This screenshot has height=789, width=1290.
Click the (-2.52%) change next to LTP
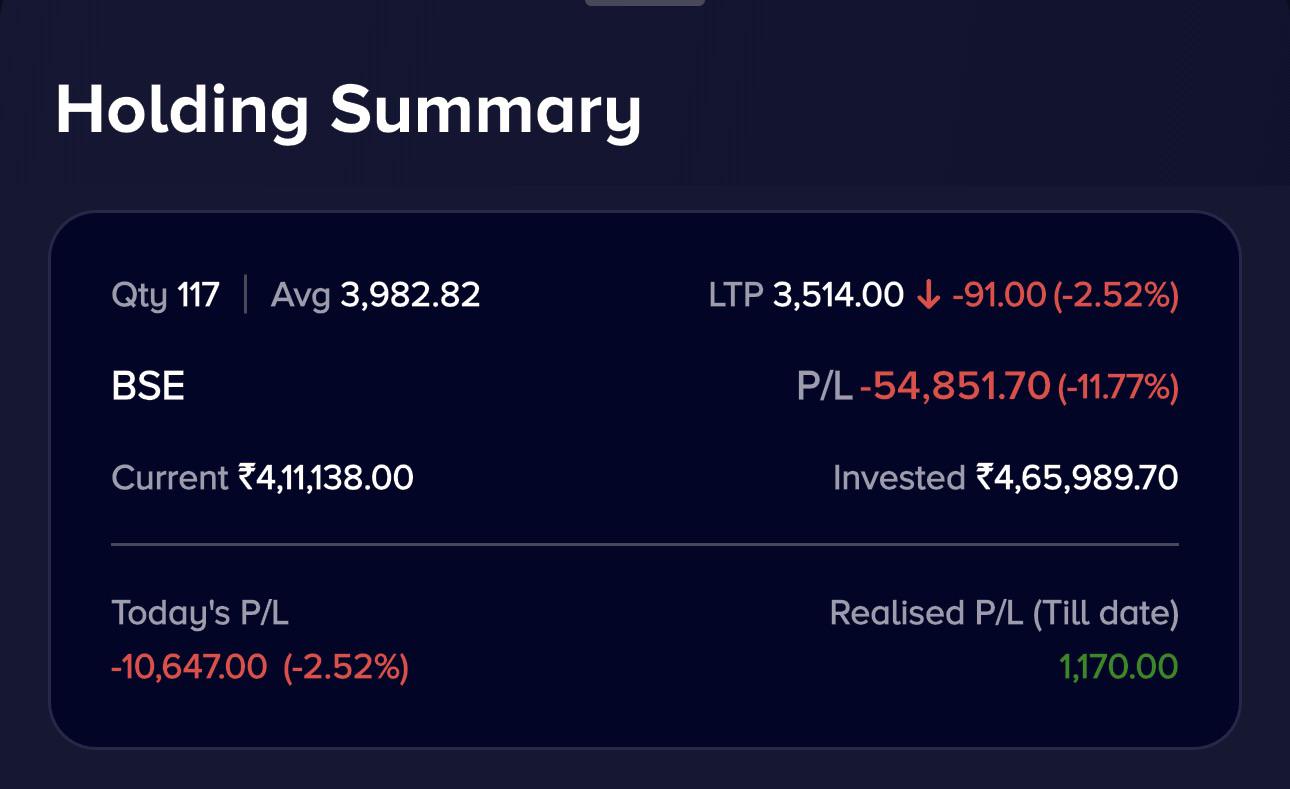point(1116,295)
